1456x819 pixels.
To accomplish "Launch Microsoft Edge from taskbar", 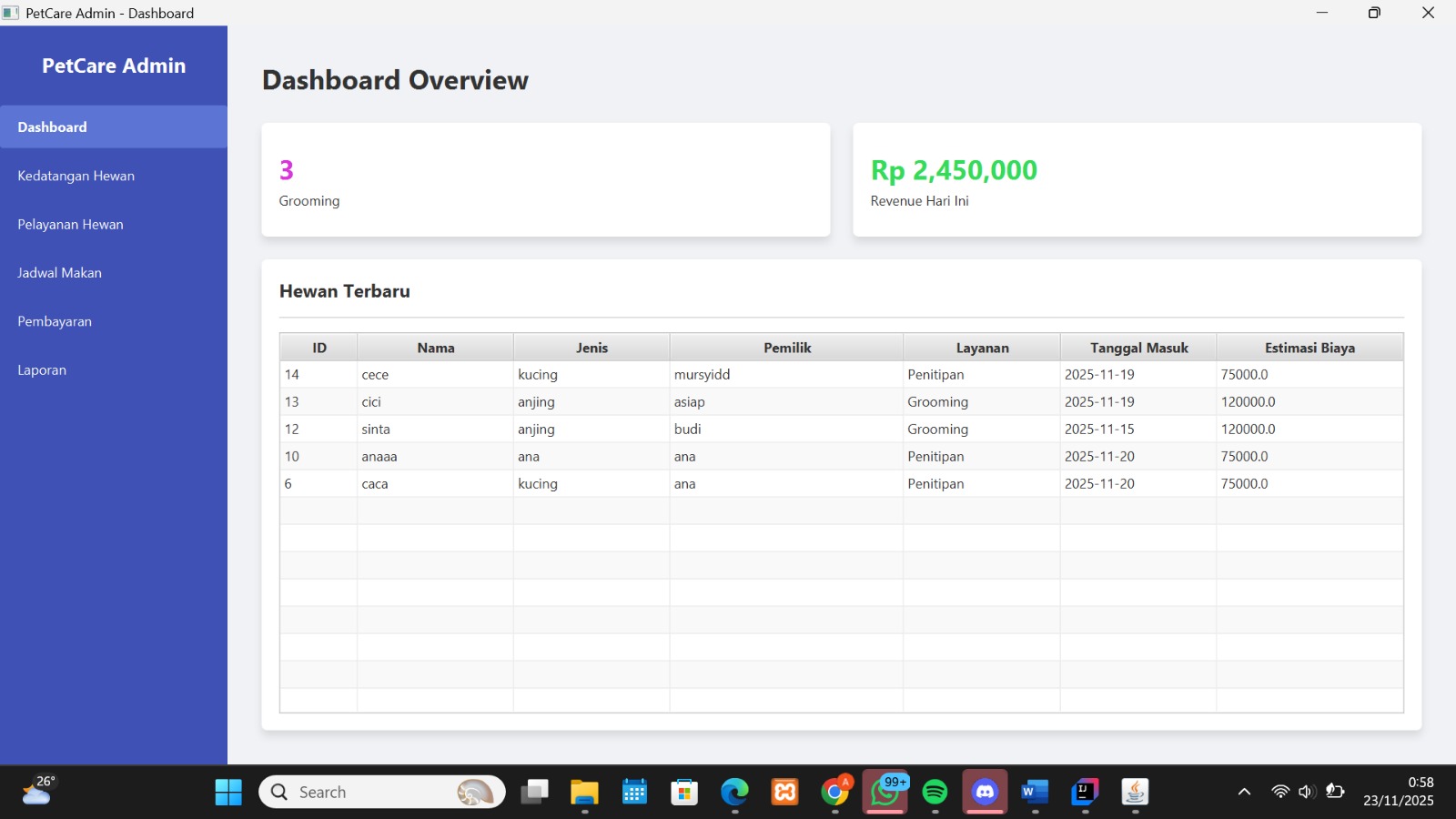I will coord(734,793).
